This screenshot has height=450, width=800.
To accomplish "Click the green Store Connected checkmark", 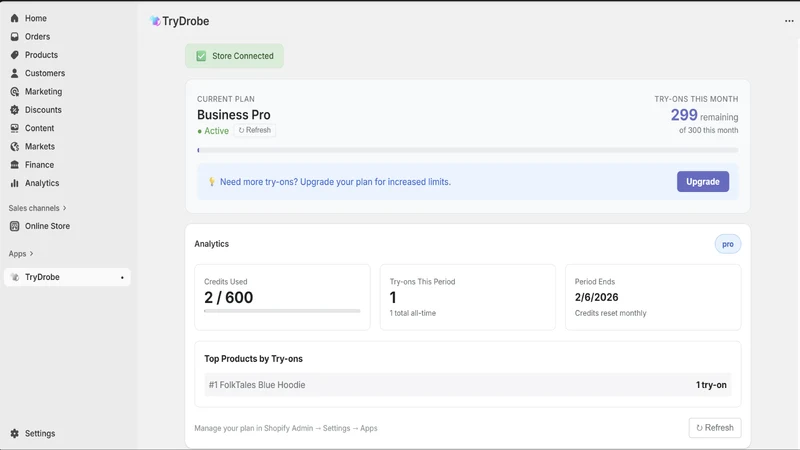I will [x=201, y=56].
